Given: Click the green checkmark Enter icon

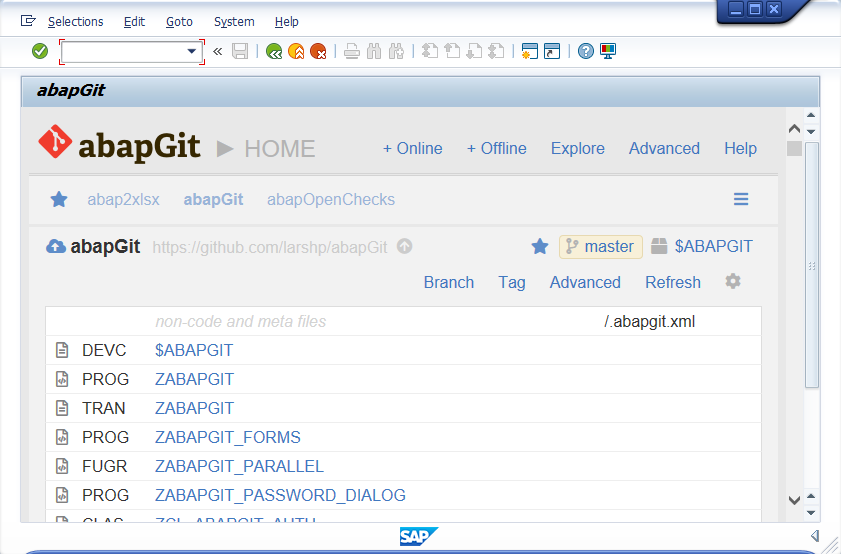Looking at the screenshot, I should 40,51.
